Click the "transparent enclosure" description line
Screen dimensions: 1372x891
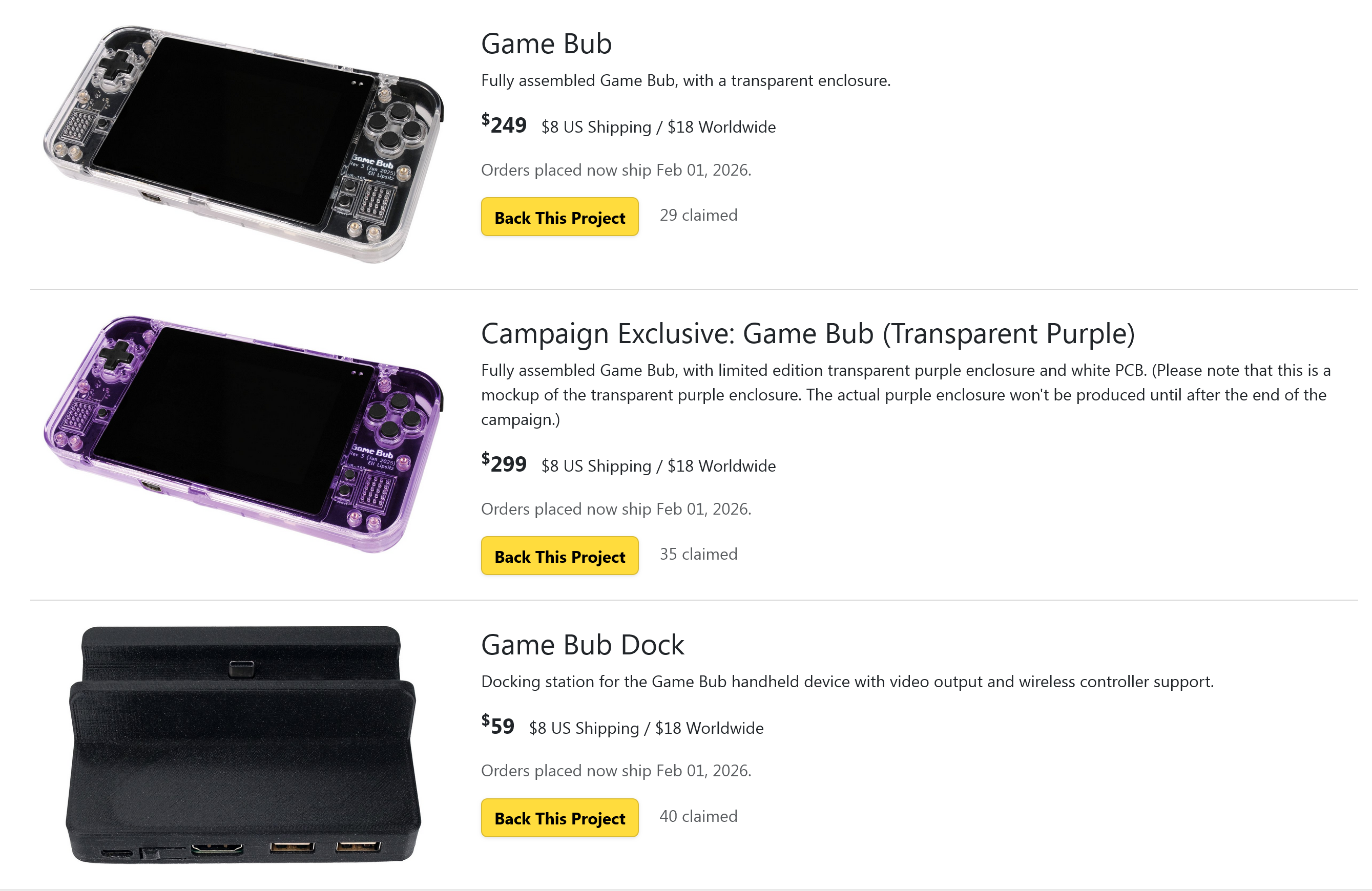click(x=685, y=81)
